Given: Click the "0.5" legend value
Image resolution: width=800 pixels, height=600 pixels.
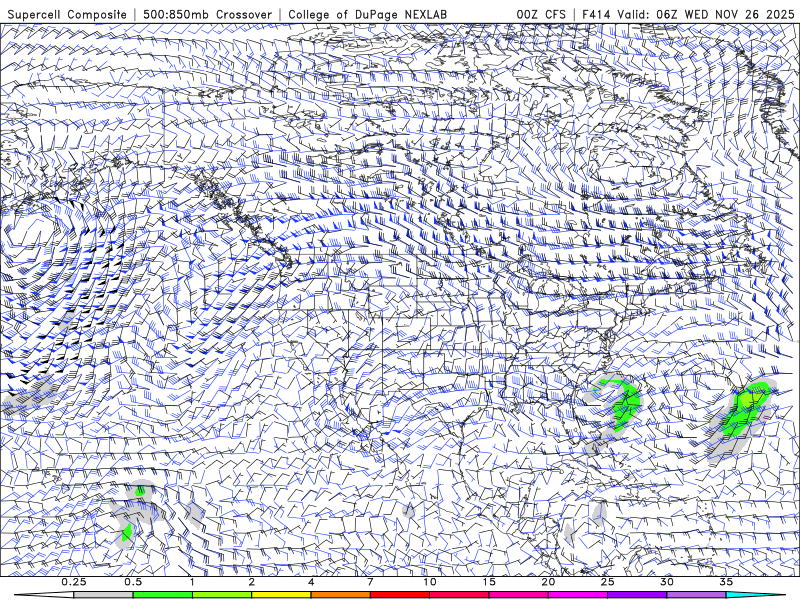Looking at the screenshot, I should click(x=133, y=582).
